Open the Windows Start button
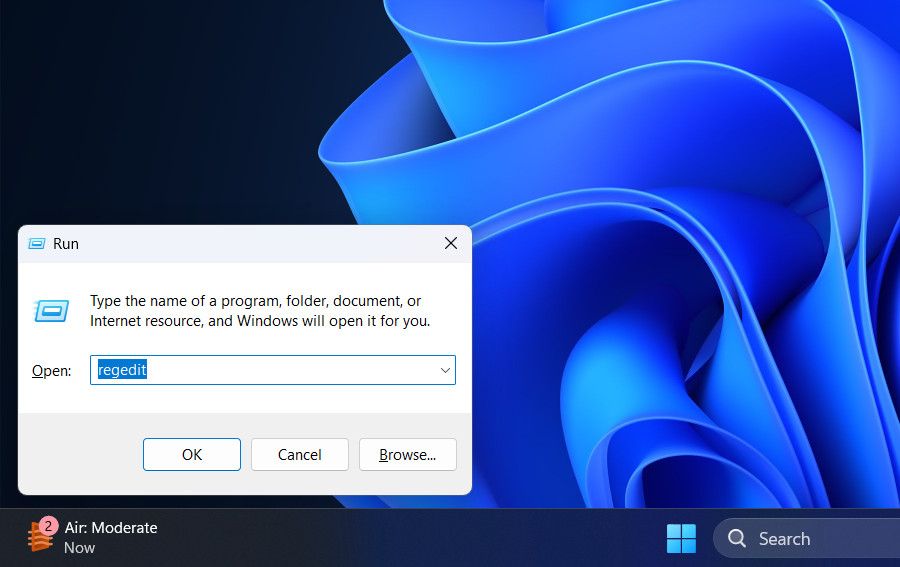The width and height of the screenshot is (900, 567). pos(681,538)
